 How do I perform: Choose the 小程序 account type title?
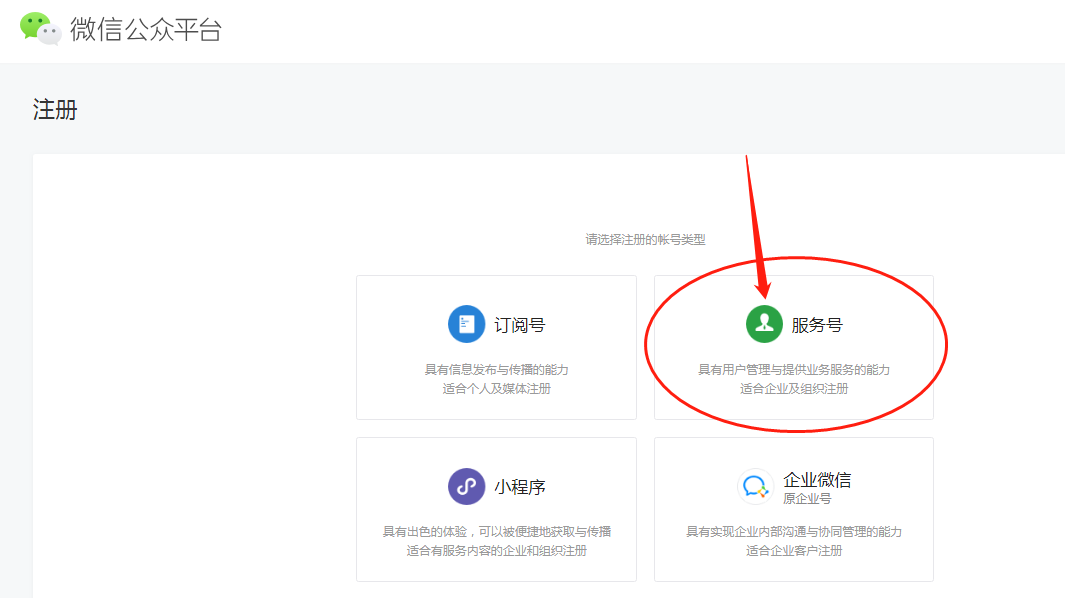point(520,487)
